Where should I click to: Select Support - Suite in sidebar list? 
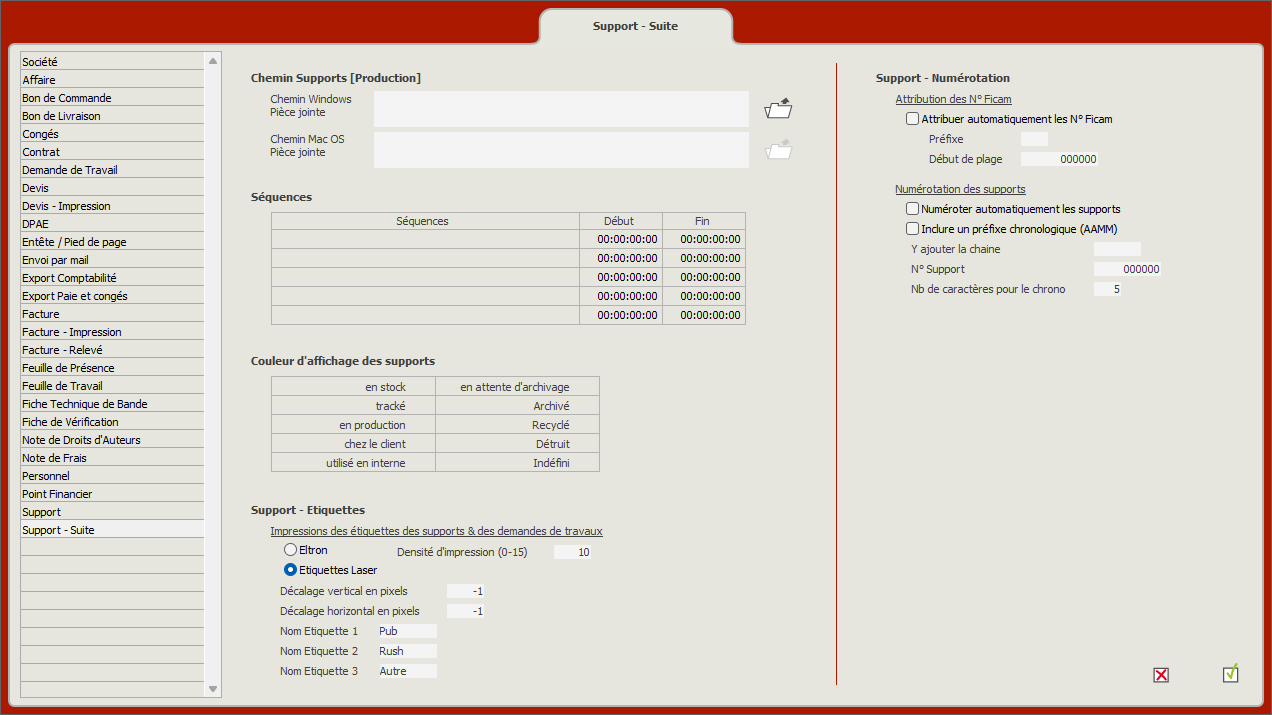tap(112, 530)
